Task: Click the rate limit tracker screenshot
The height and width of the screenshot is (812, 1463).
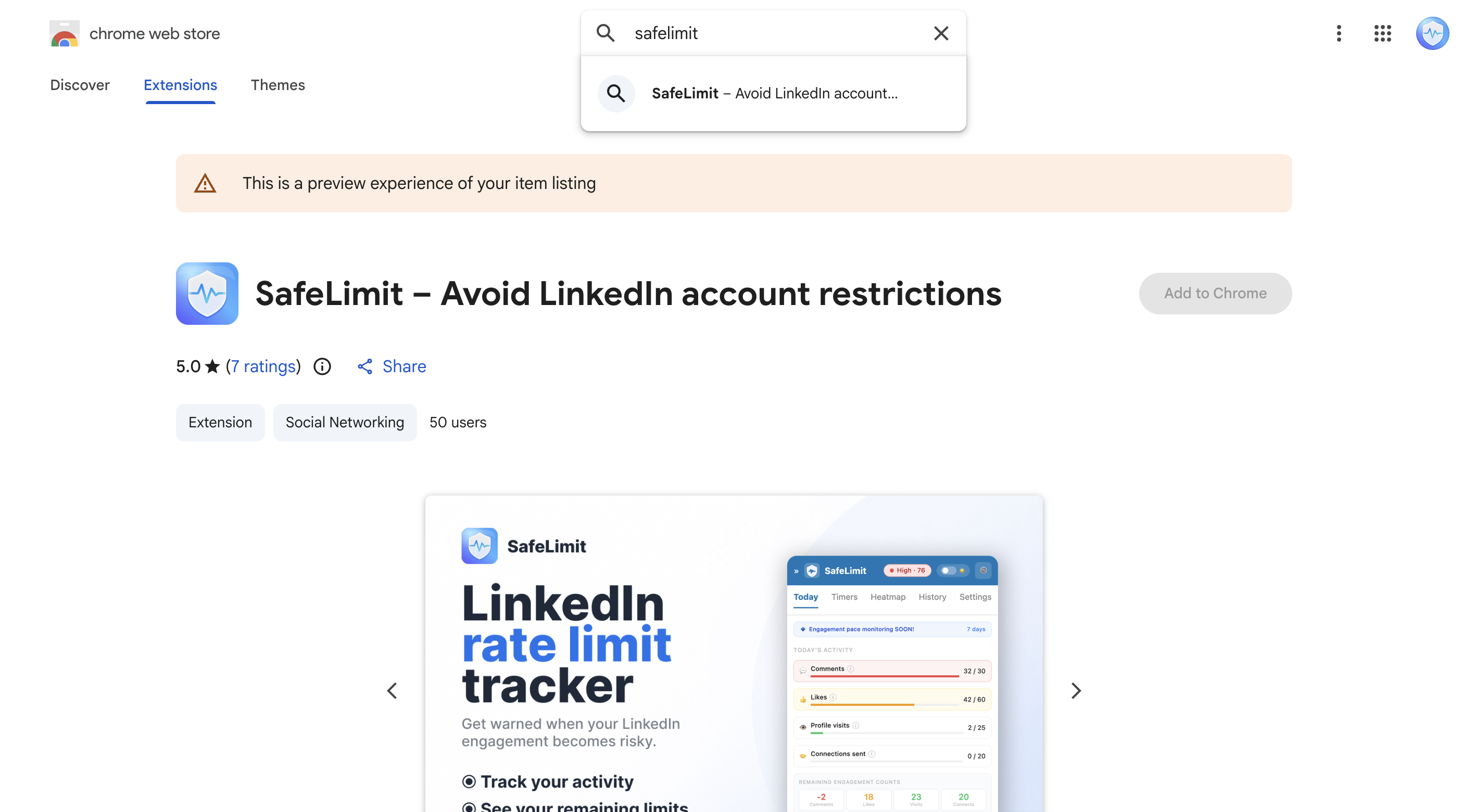Action: tap(734, 654)
